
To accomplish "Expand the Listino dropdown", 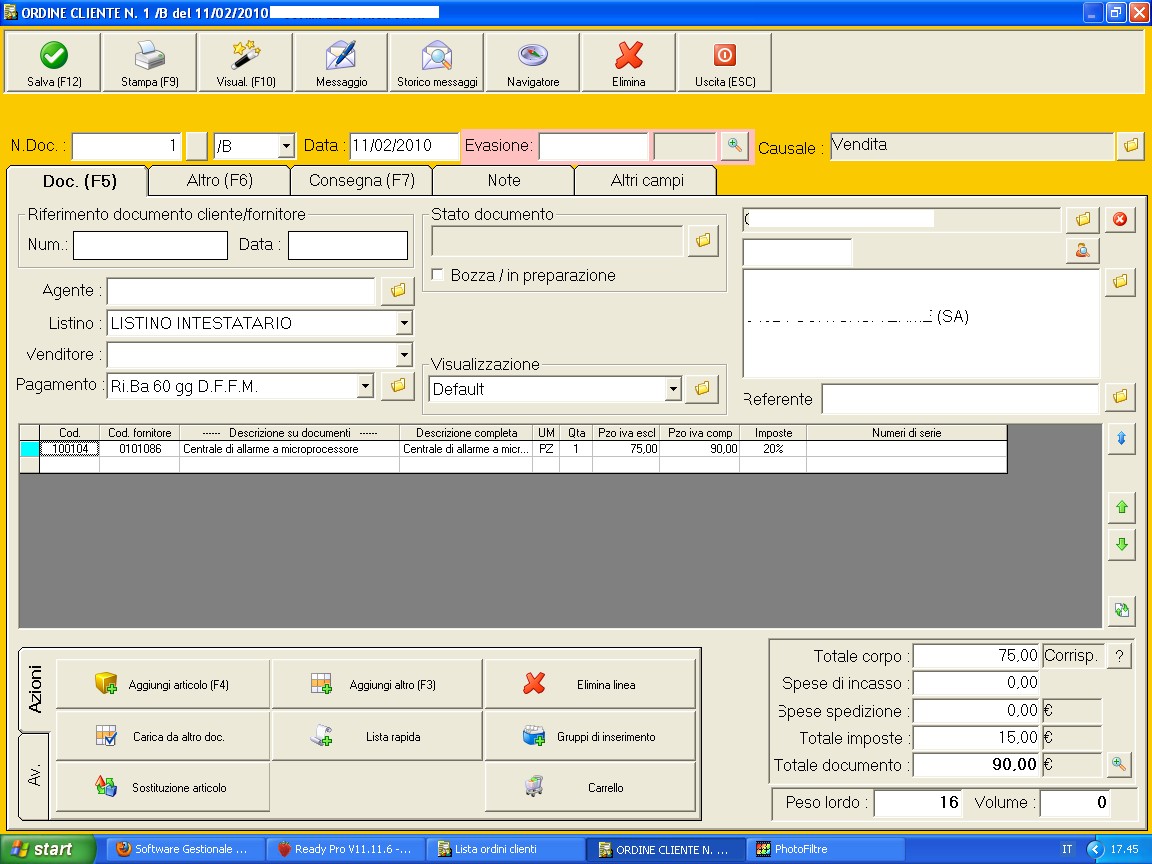I will 404,323.
